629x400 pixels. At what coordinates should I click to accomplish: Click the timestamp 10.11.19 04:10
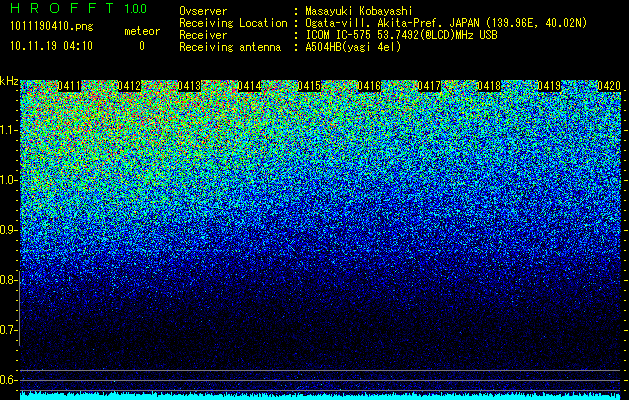point(51,46)
